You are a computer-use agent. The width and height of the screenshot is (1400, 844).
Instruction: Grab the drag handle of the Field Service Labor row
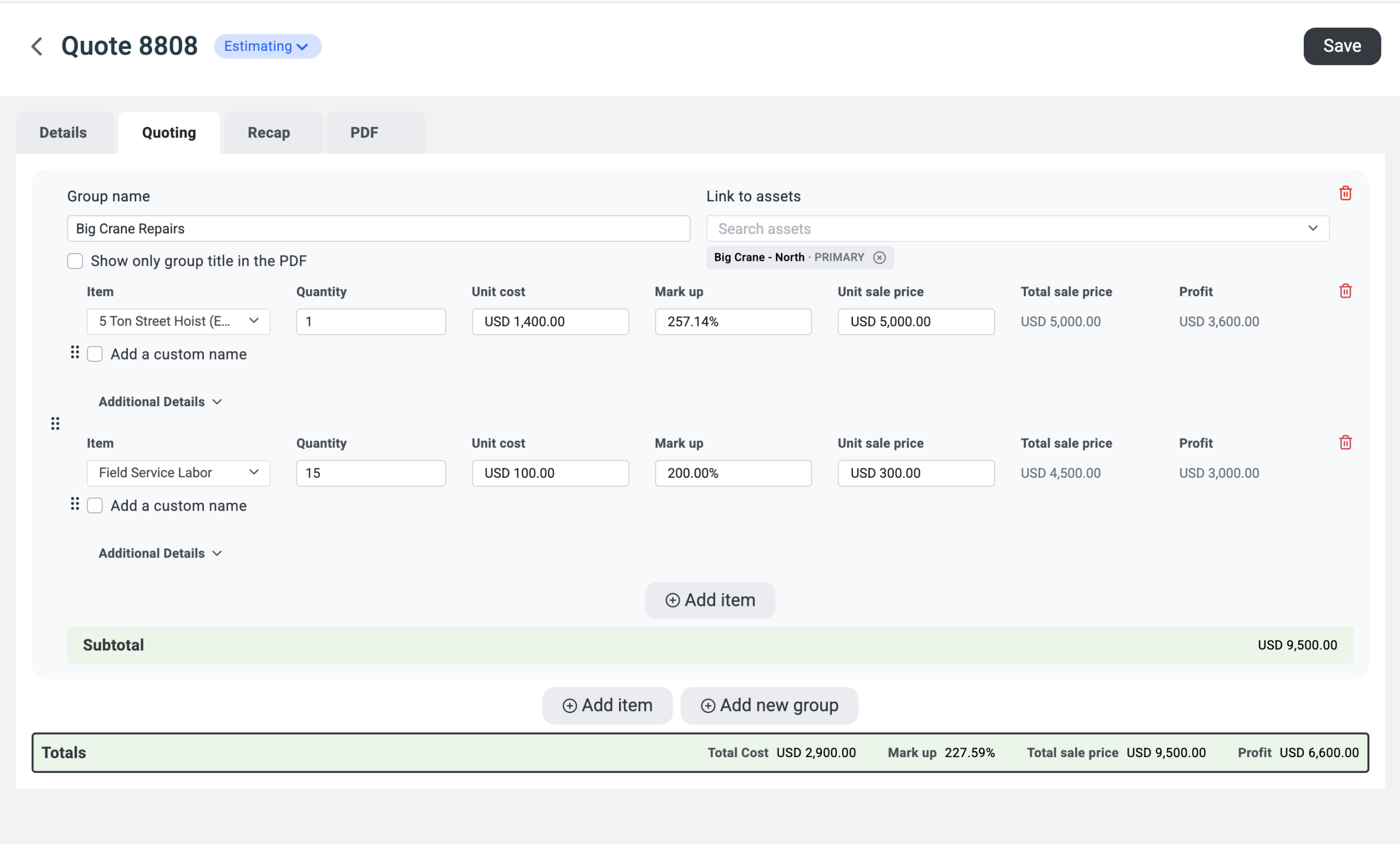pos(74,505)
